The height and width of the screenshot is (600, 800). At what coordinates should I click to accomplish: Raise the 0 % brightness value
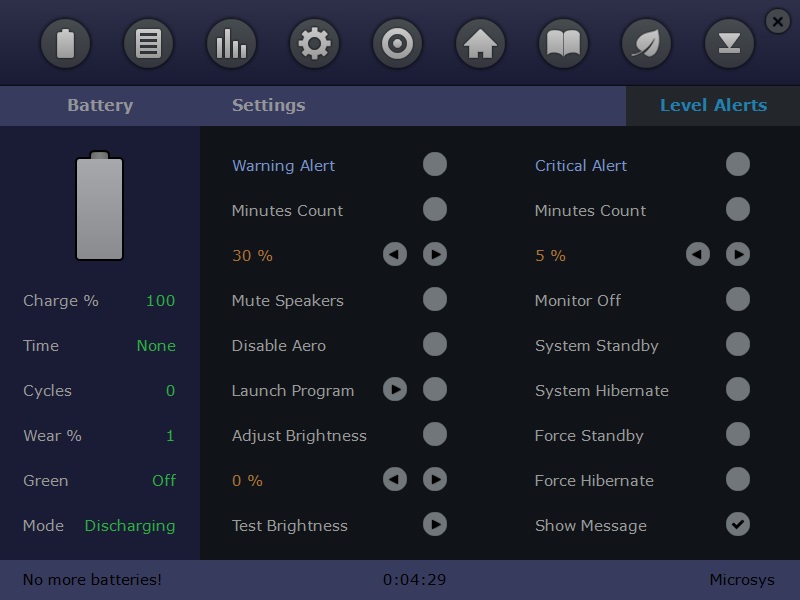pos(435,479)
